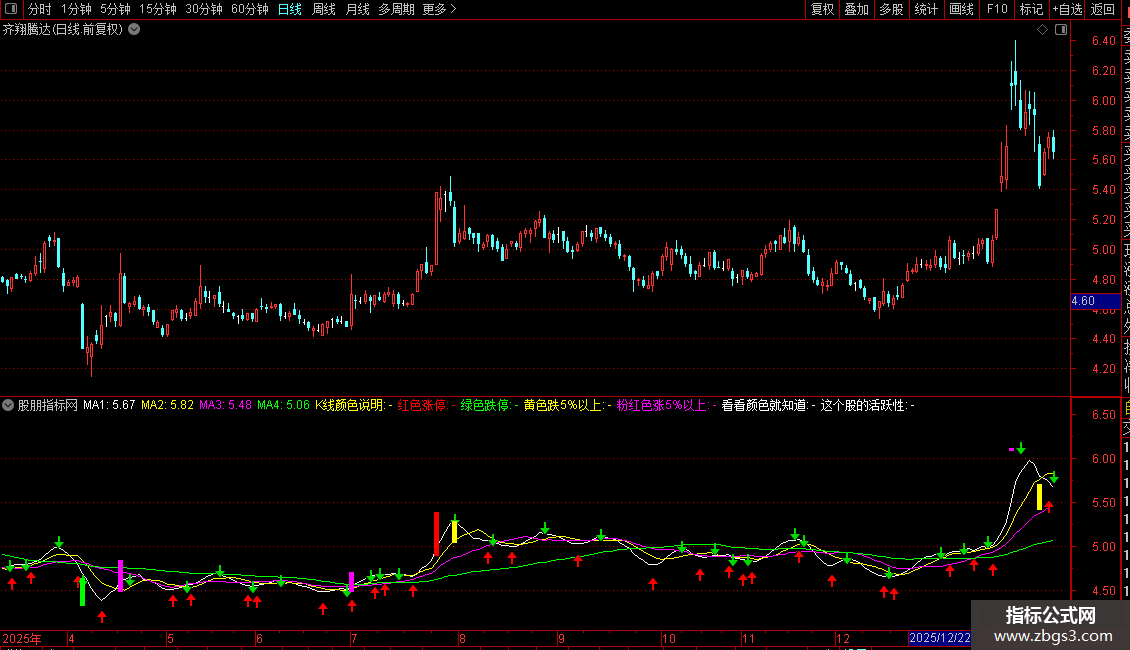This screenshot has height=650, width=1130.
Task: Toggle the main chart window layout icon
Action: pyautogui.click(x=1061, y=30)
